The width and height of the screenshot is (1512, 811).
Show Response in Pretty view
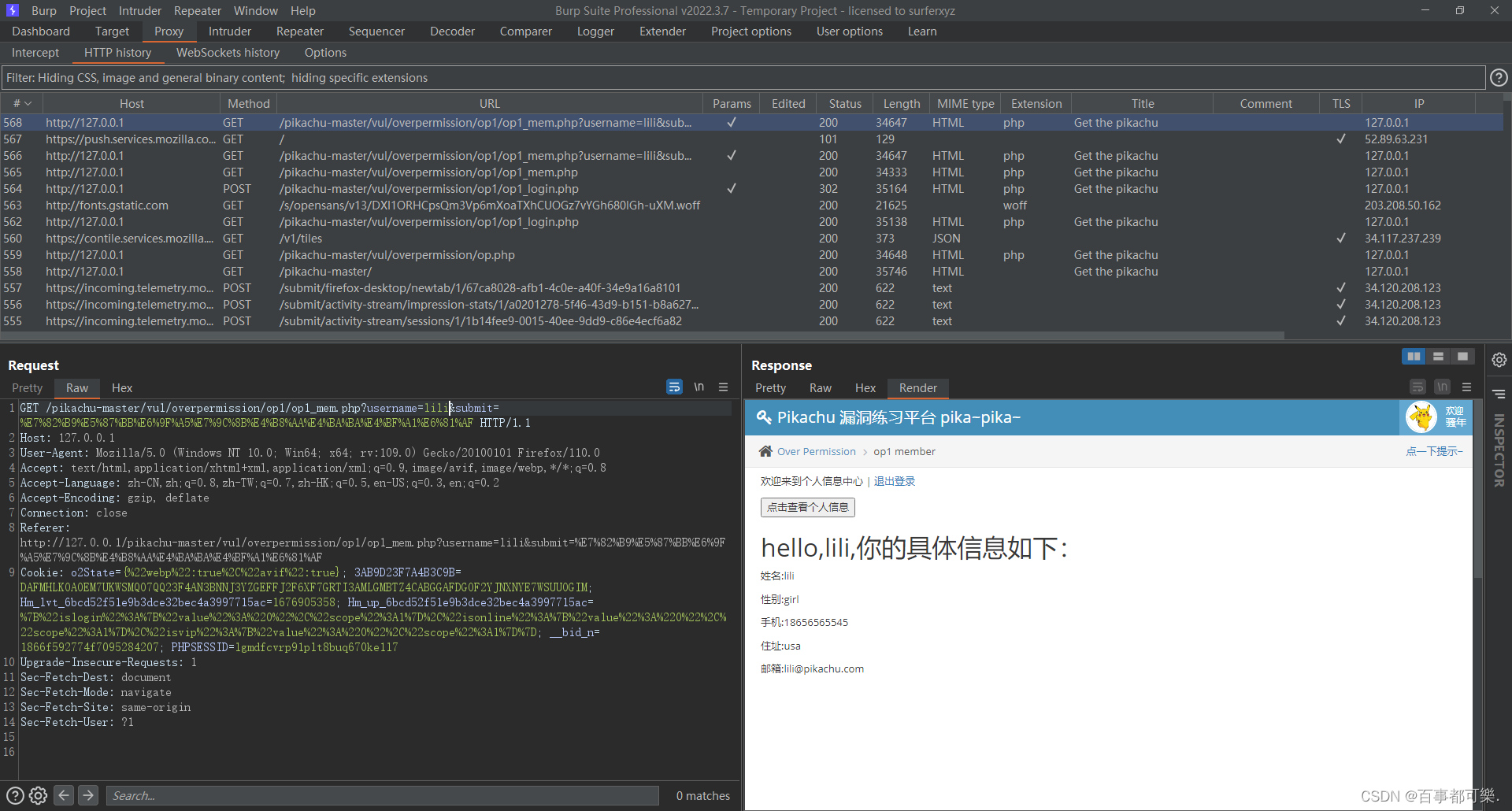[x=770, y=388]
